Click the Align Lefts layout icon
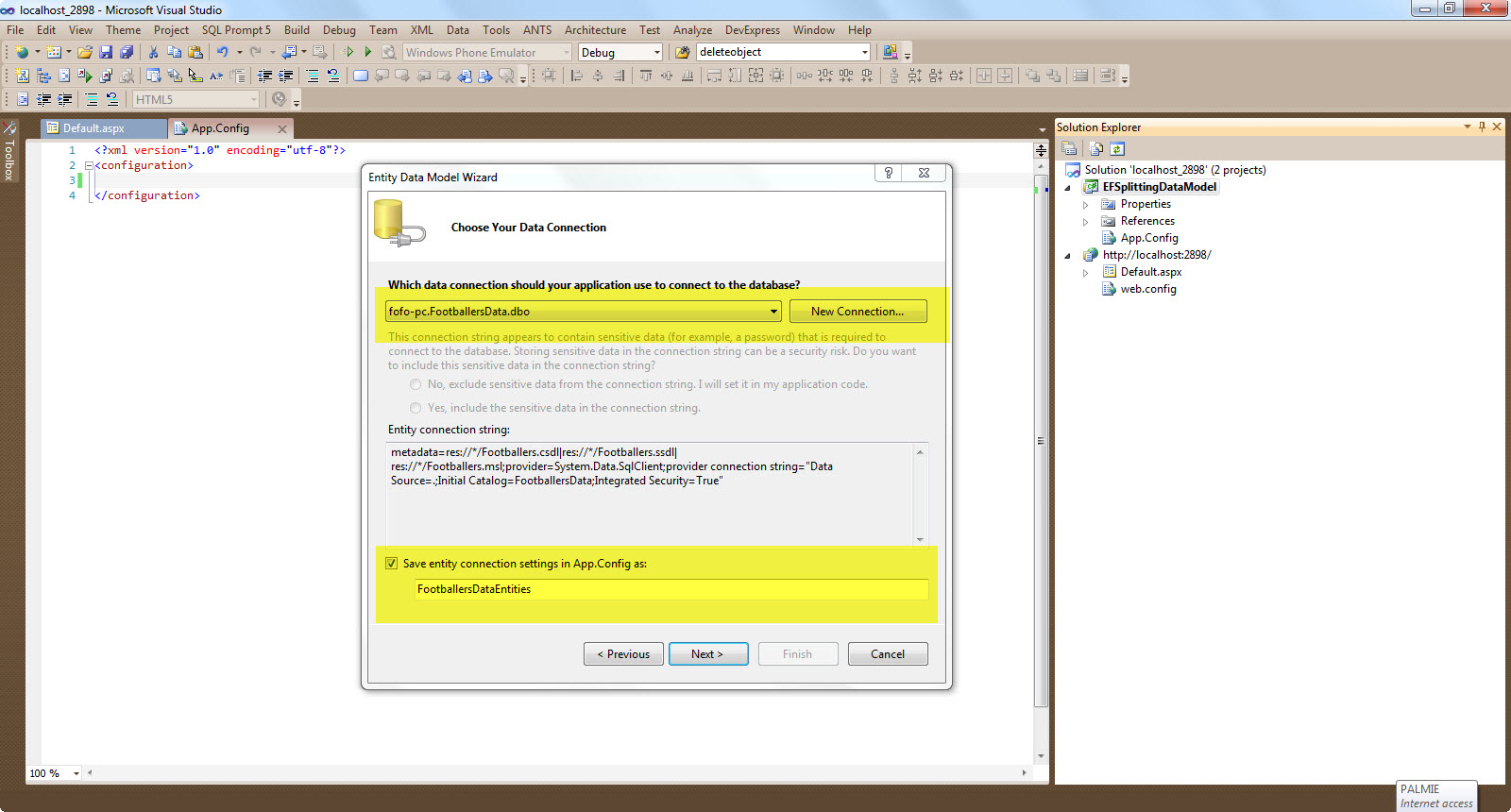The width and height of the screenshot is (1511, 812). click(x=577, y=76)
